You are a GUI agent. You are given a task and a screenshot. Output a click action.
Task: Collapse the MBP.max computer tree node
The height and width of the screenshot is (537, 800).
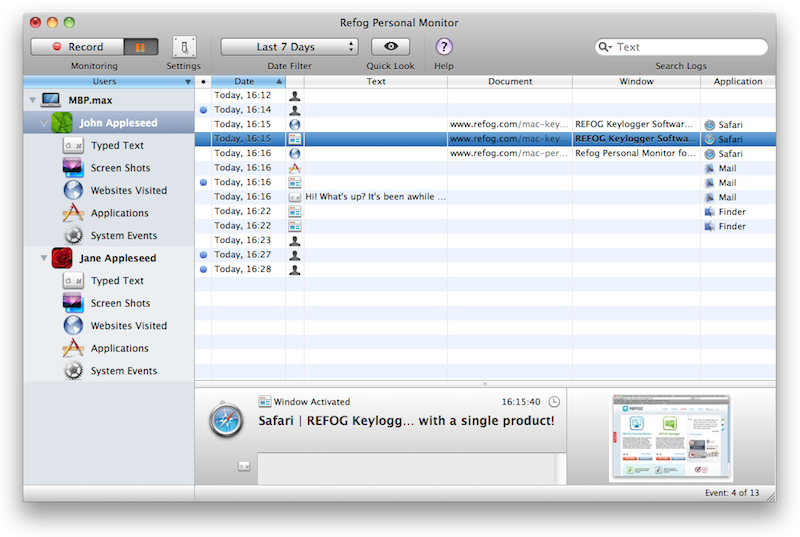tap(32, 101)
